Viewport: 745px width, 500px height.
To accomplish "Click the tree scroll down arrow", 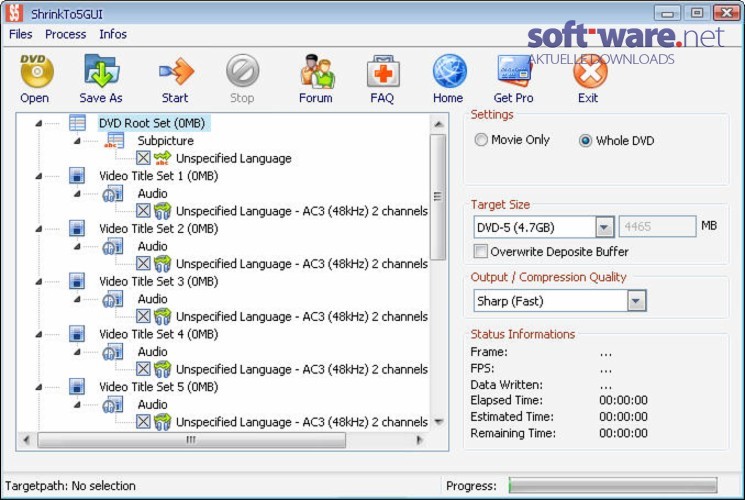I will click(439, 422).
